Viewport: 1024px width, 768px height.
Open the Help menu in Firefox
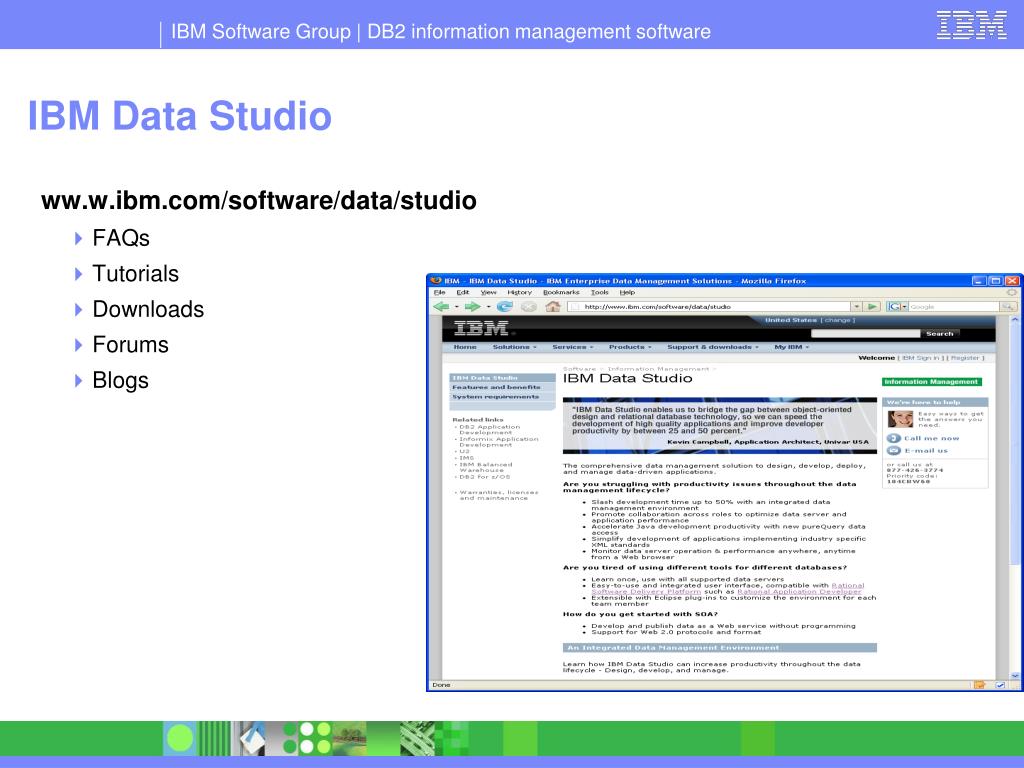627,293
